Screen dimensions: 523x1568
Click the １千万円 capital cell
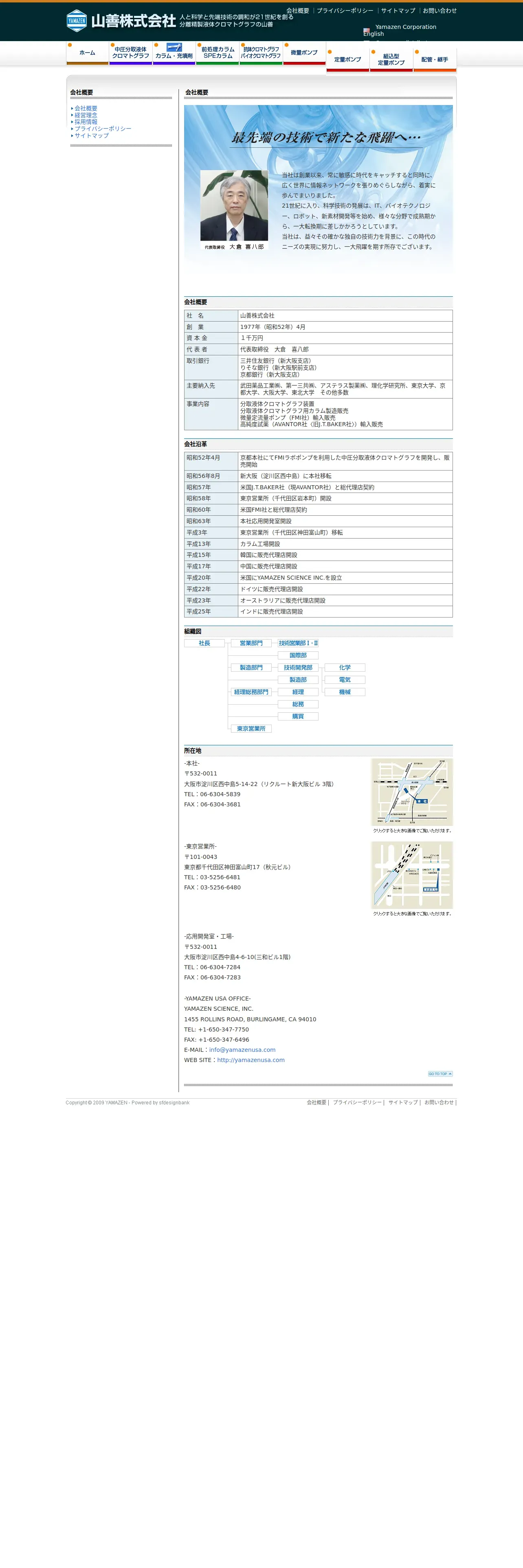[345, 338]
